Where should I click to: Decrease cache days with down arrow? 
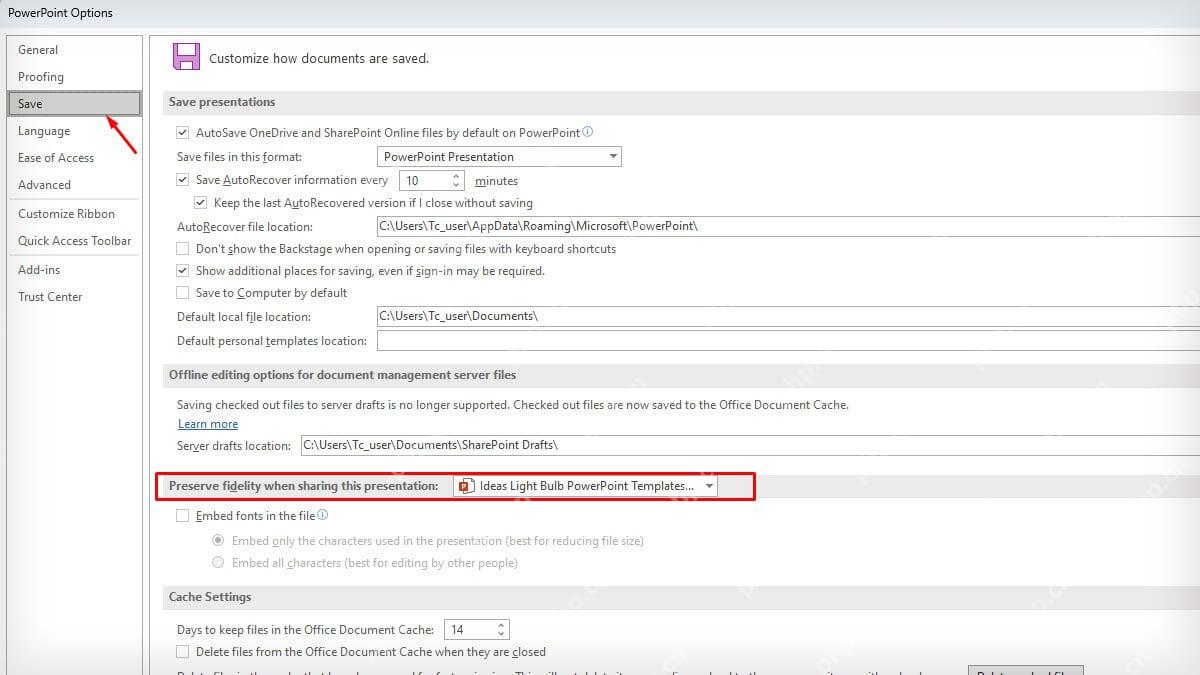(502, 634)
